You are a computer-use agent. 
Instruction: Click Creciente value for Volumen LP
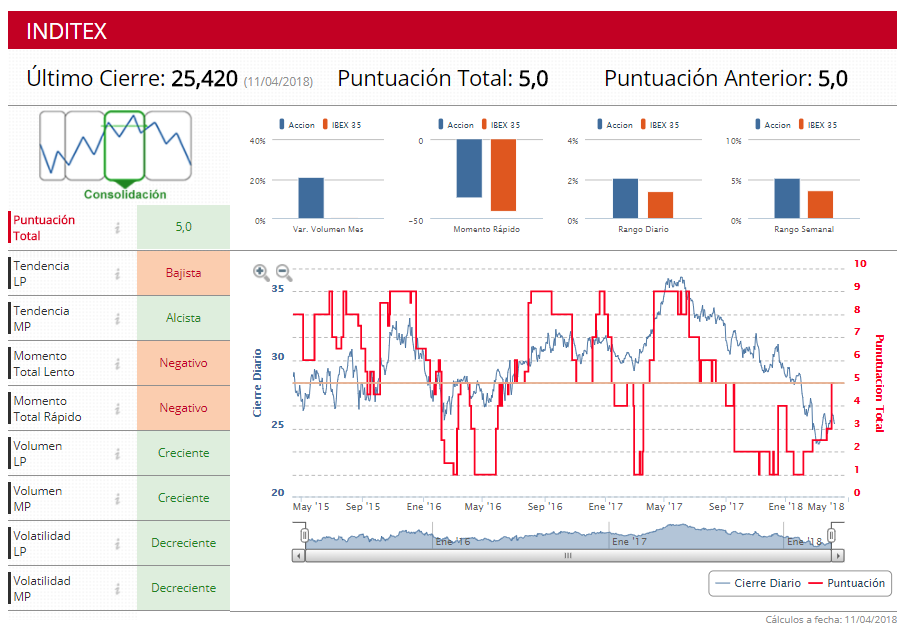[183, 453]
